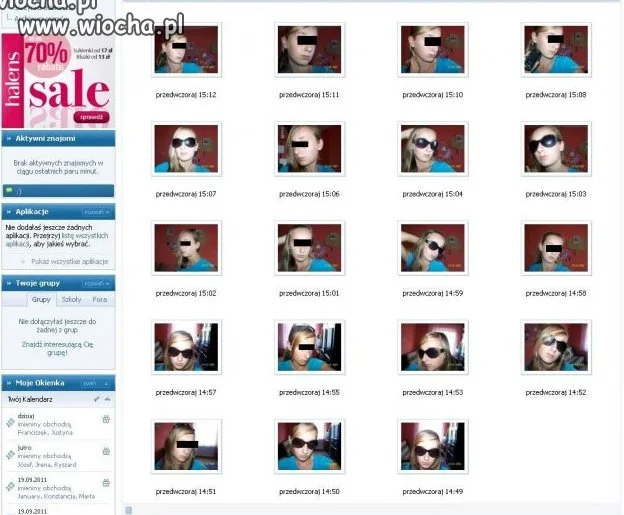
Task: Open photo dated przedwczoraj 14:58
Action: click(x=556, y=248)
